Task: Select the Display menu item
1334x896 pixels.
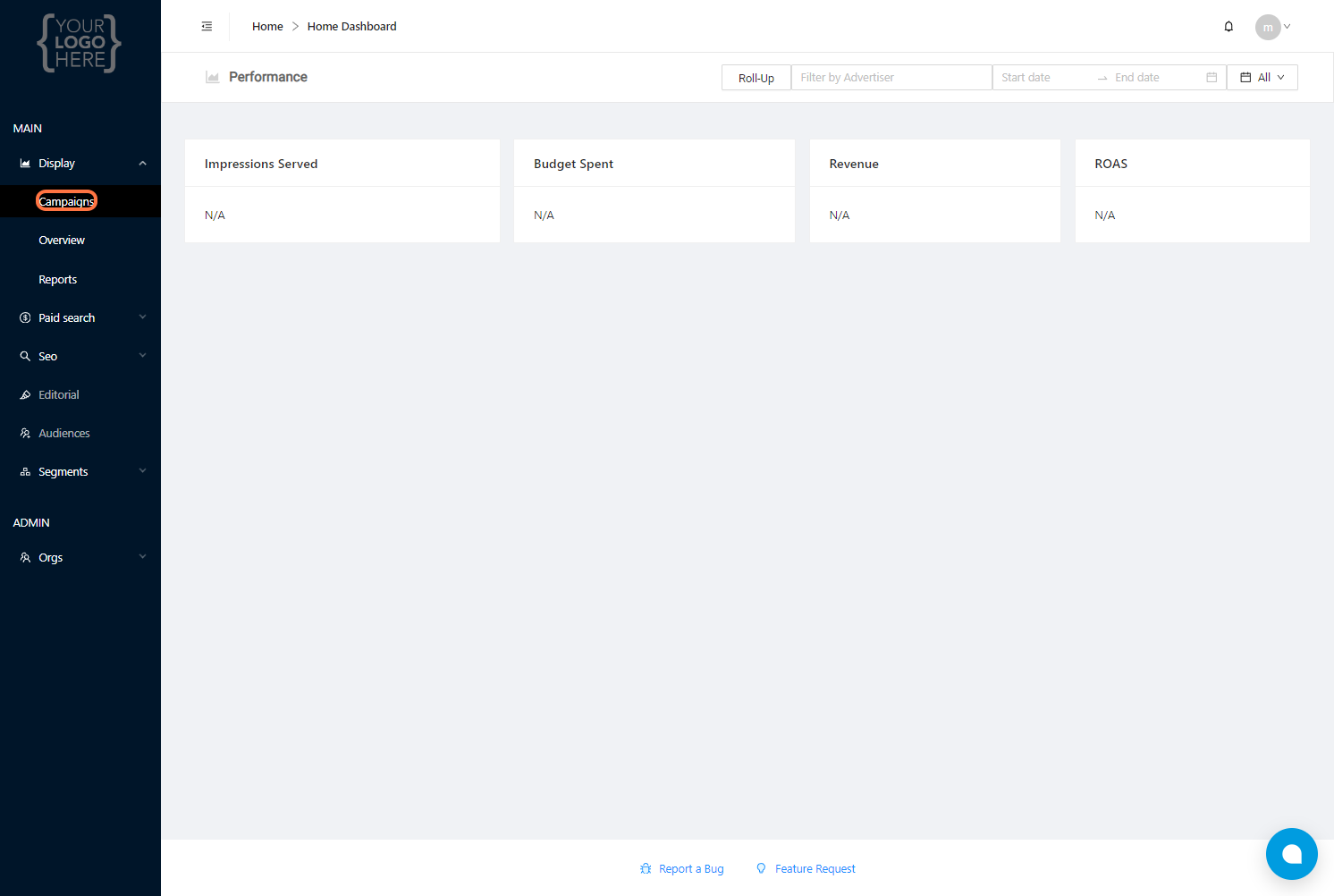Action: point(57,164)
